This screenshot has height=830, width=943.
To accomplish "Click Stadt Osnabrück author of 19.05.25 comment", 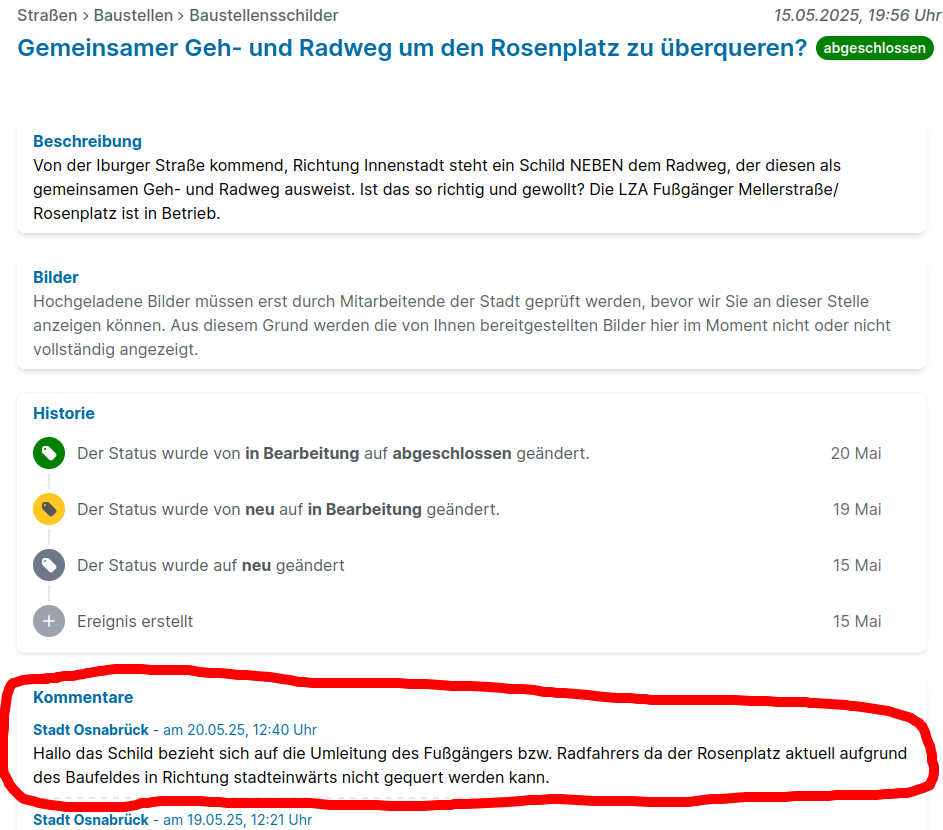I will coord(91,820).
